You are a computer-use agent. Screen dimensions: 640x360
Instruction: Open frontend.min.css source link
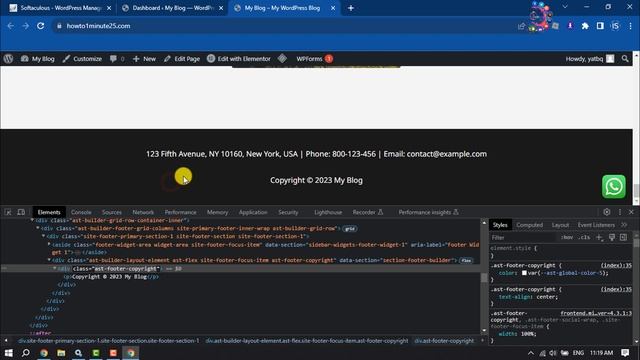tap(596, 313)
